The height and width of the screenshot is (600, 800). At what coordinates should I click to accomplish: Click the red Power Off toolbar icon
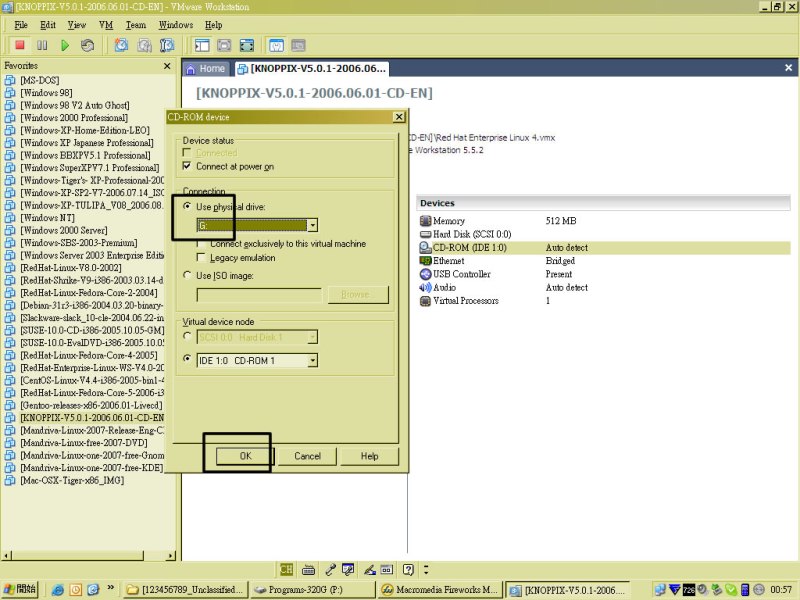click(x=20, y=45)
